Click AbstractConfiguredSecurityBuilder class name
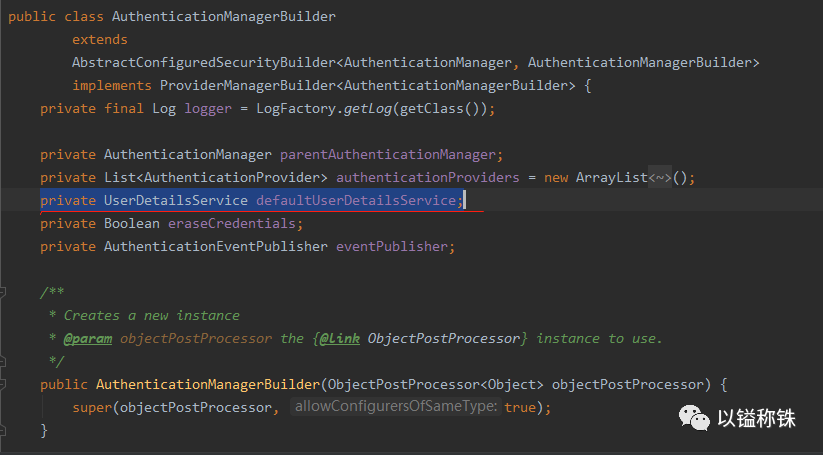823x455 pixels. tap(204, 63)
